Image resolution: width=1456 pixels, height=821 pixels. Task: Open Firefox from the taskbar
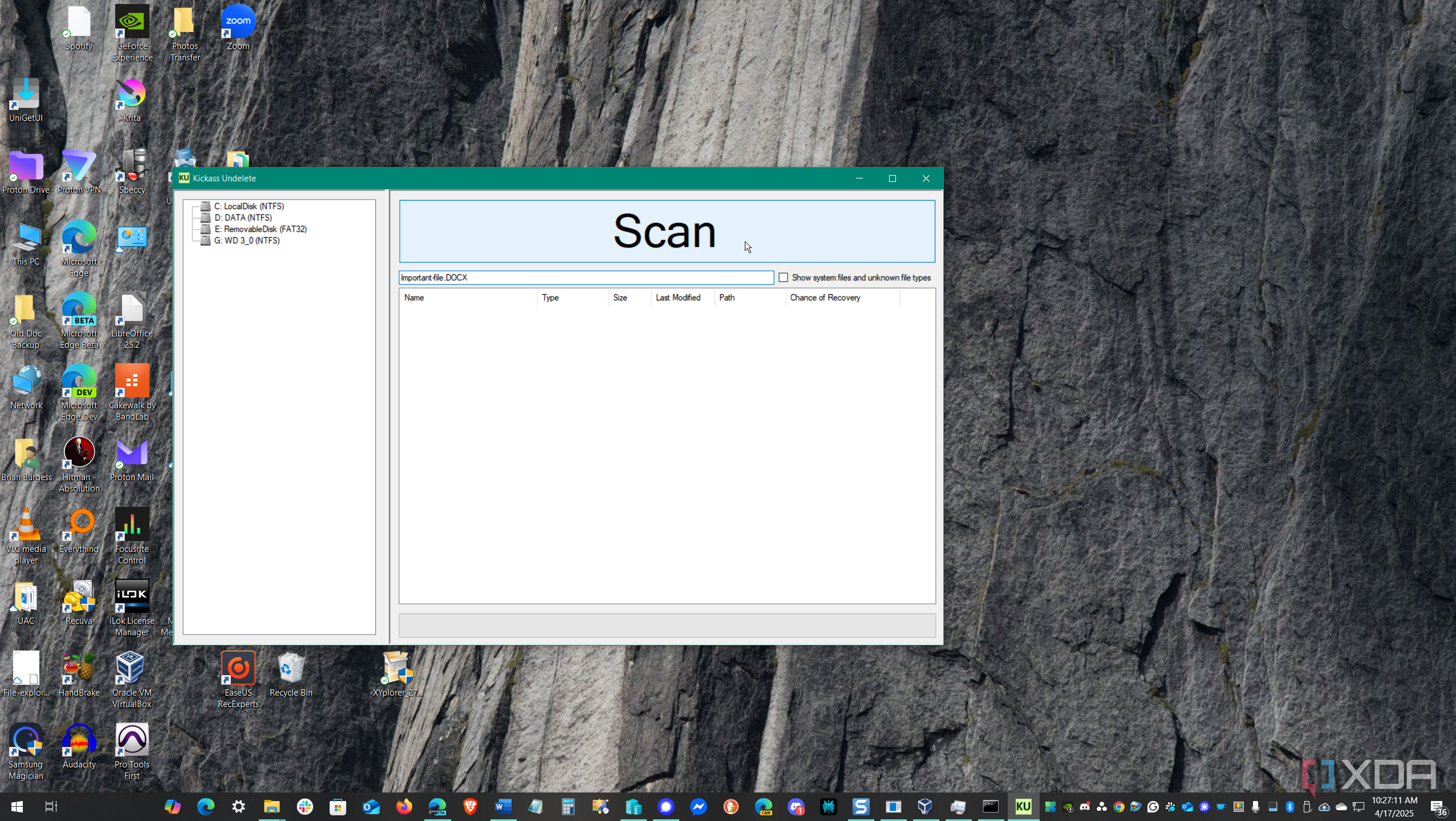[x=404, y=807]
